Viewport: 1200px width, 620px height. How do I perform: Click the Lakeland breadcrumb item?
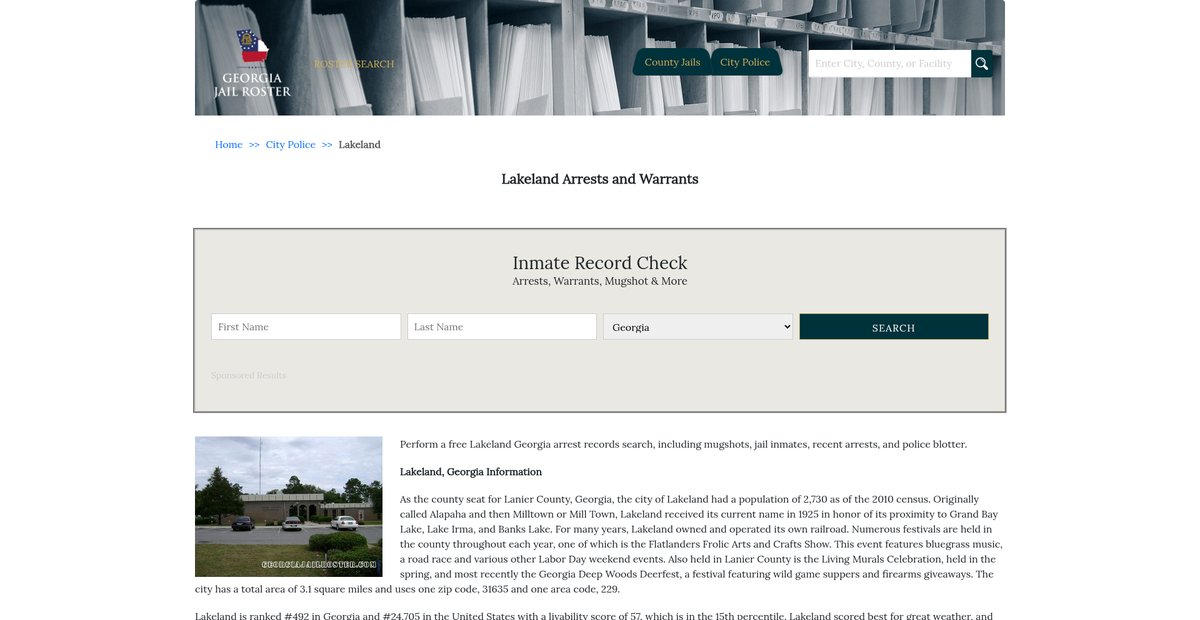point(359,145)
